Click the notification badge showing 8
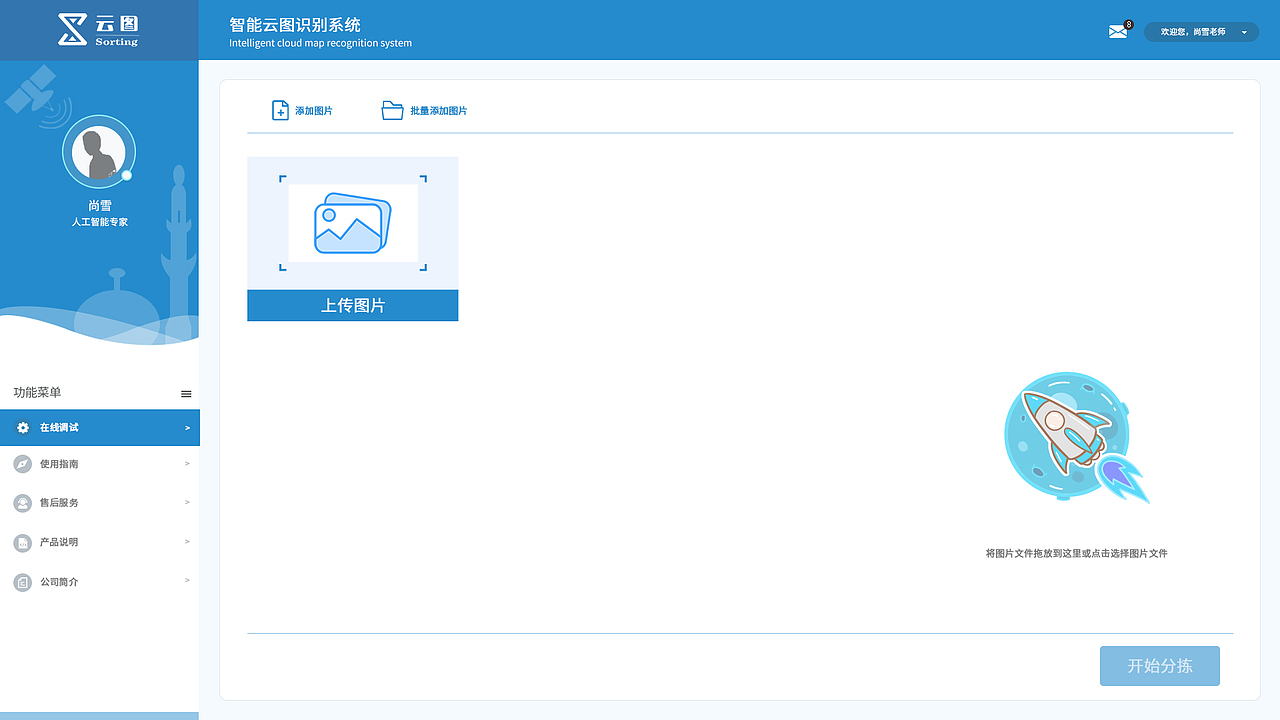This screenshot has width=1280, height=720. click(1129, 24)
